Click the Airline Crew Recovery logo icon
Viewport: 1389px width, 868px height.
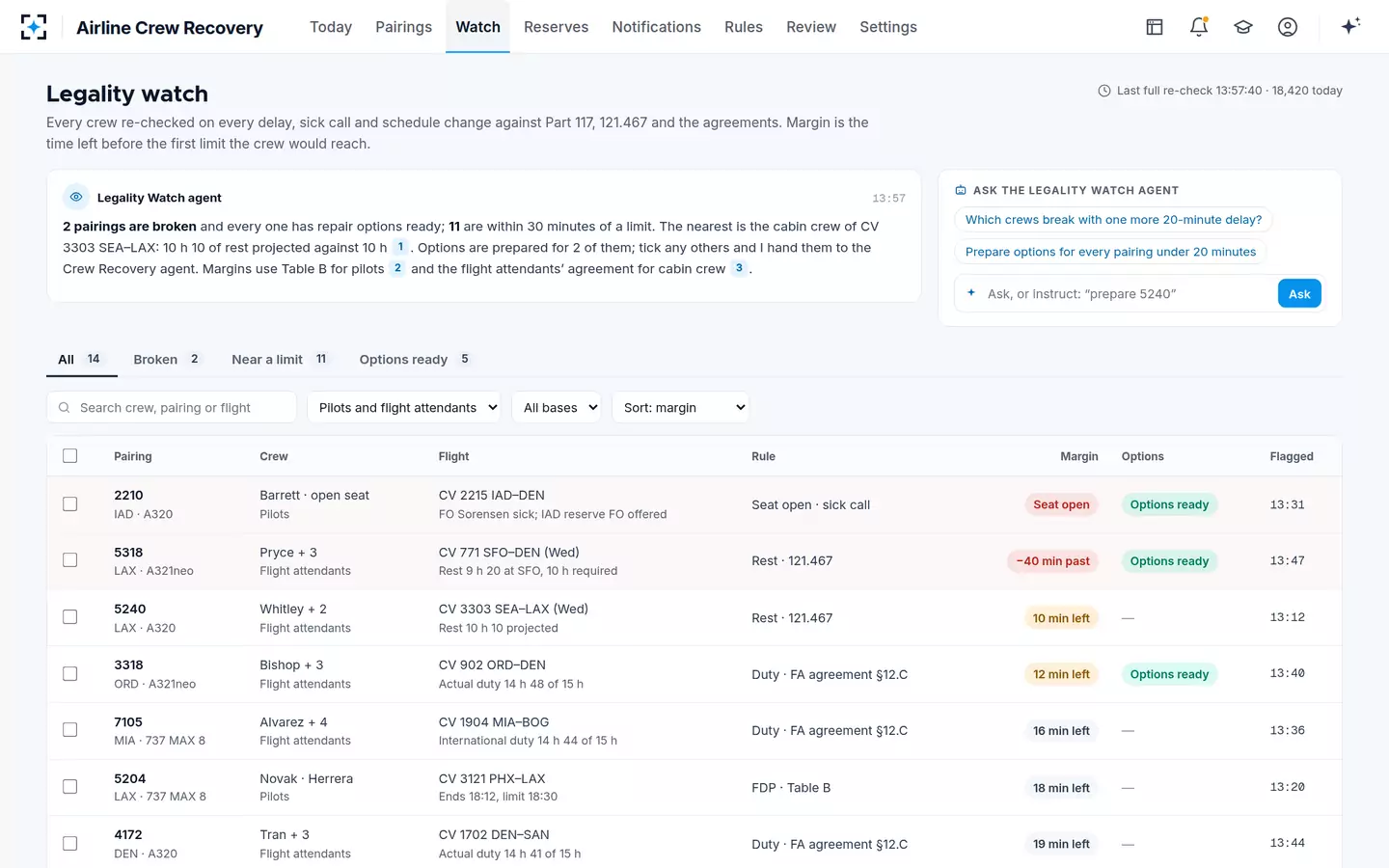tap(34, 27)
